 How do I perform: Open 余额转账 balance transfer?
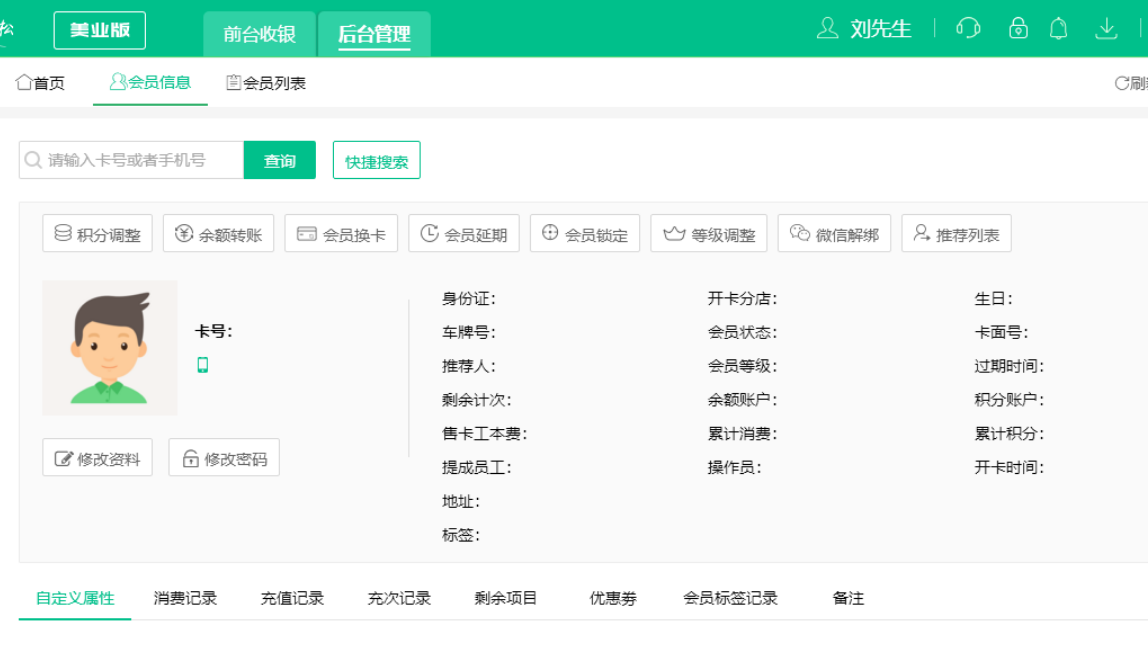218,234
